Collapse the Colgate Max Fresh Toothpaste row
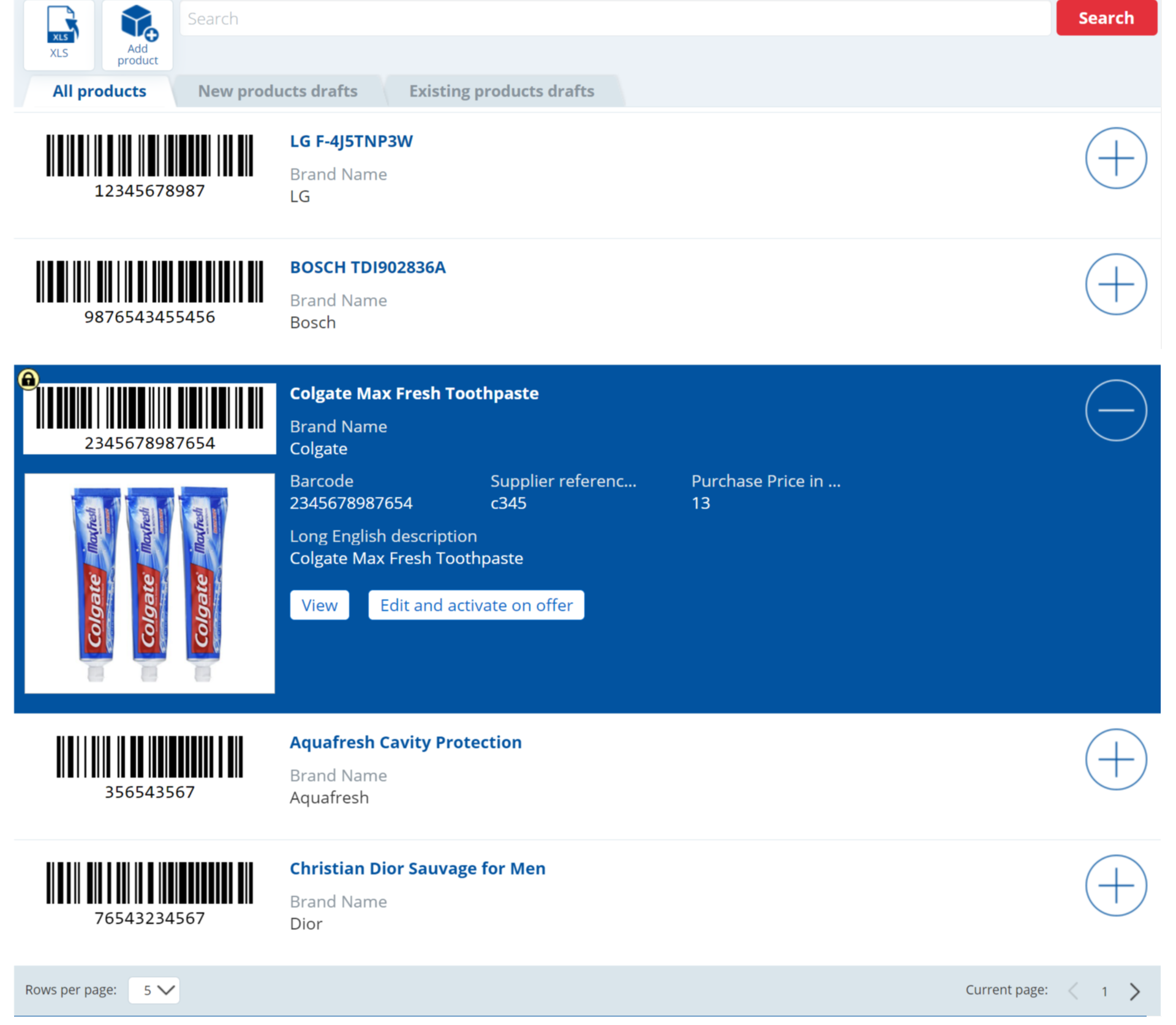Image resolution: width=1176 pixels, height=1025 pixels. [x=1116, y=410]
